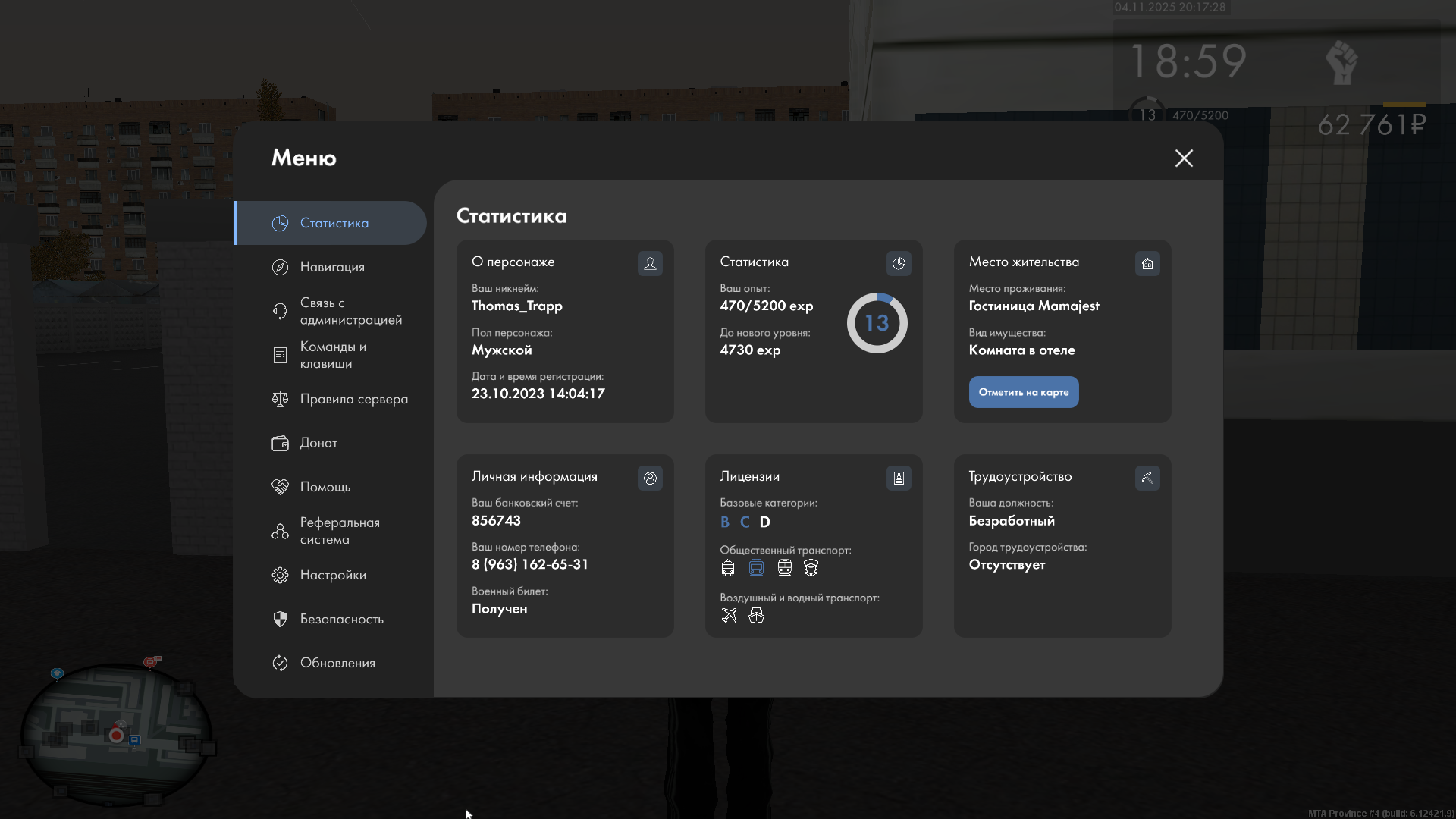Click the Личная информация user icon
This screenshot has width=1456, height=819.
[650, 478]
